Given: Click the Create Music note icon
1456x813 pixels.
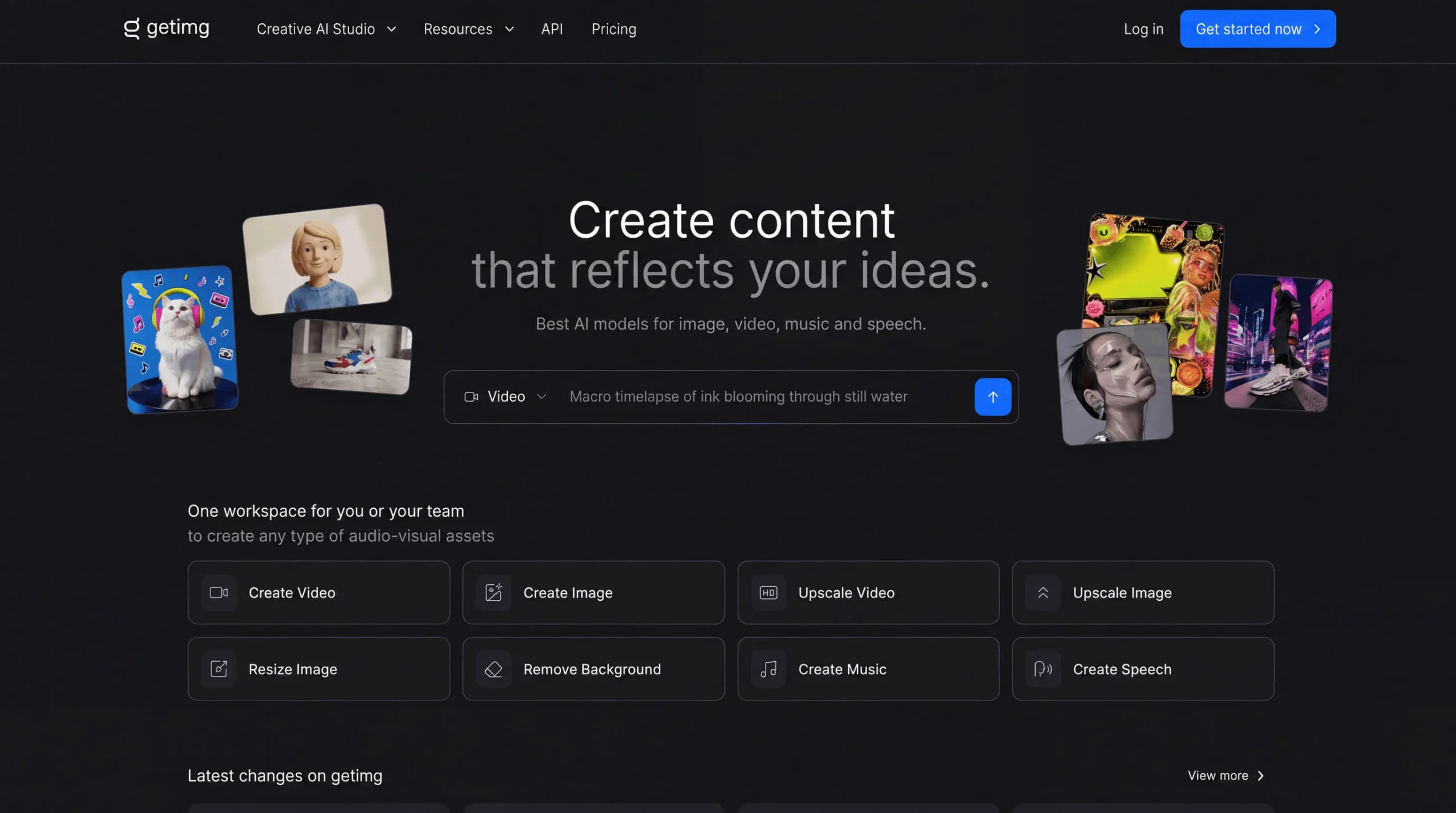Looking at the screenshot, I should click(768, 668).
